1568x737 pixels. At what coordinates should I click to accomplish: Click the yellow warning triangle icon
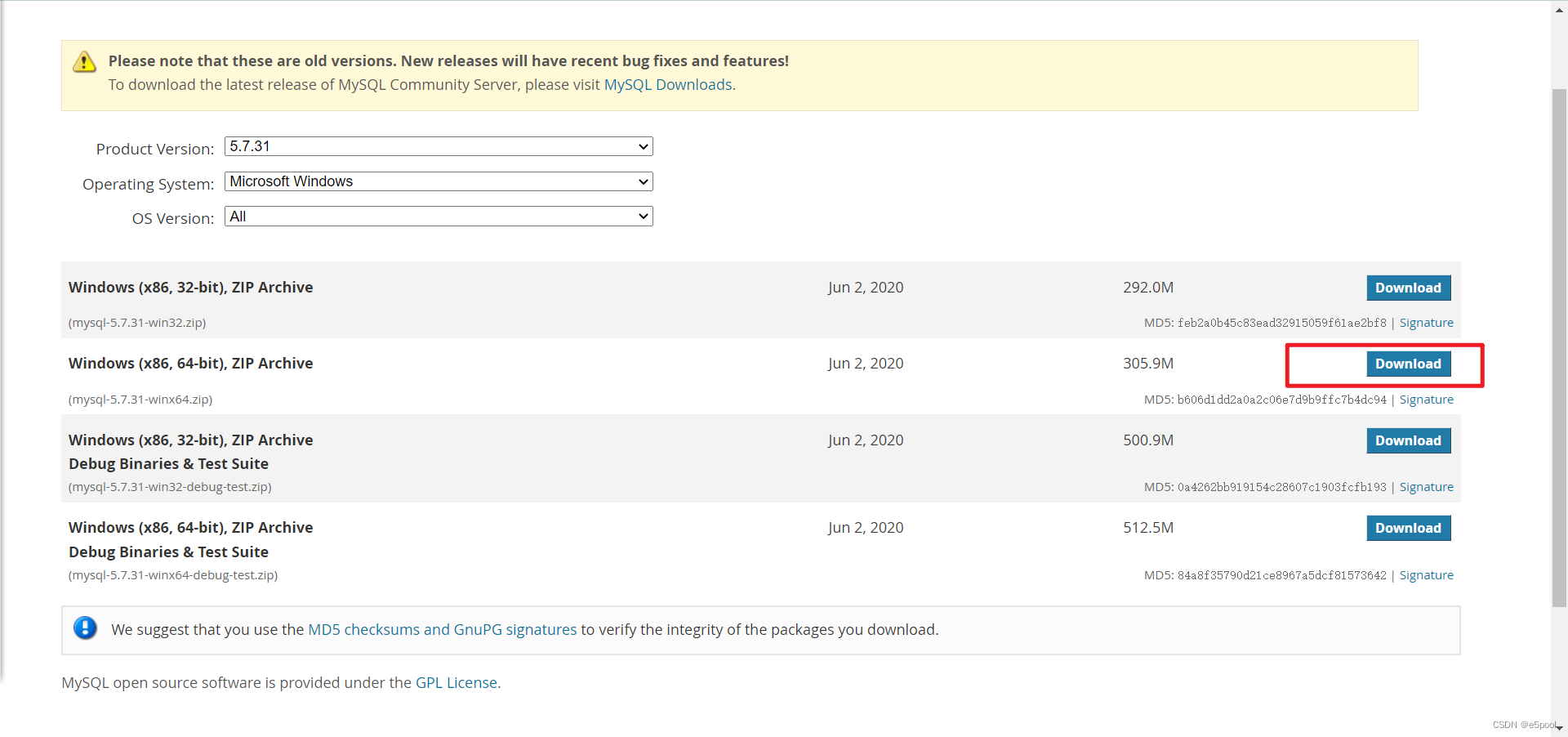(x=84, y=62)
